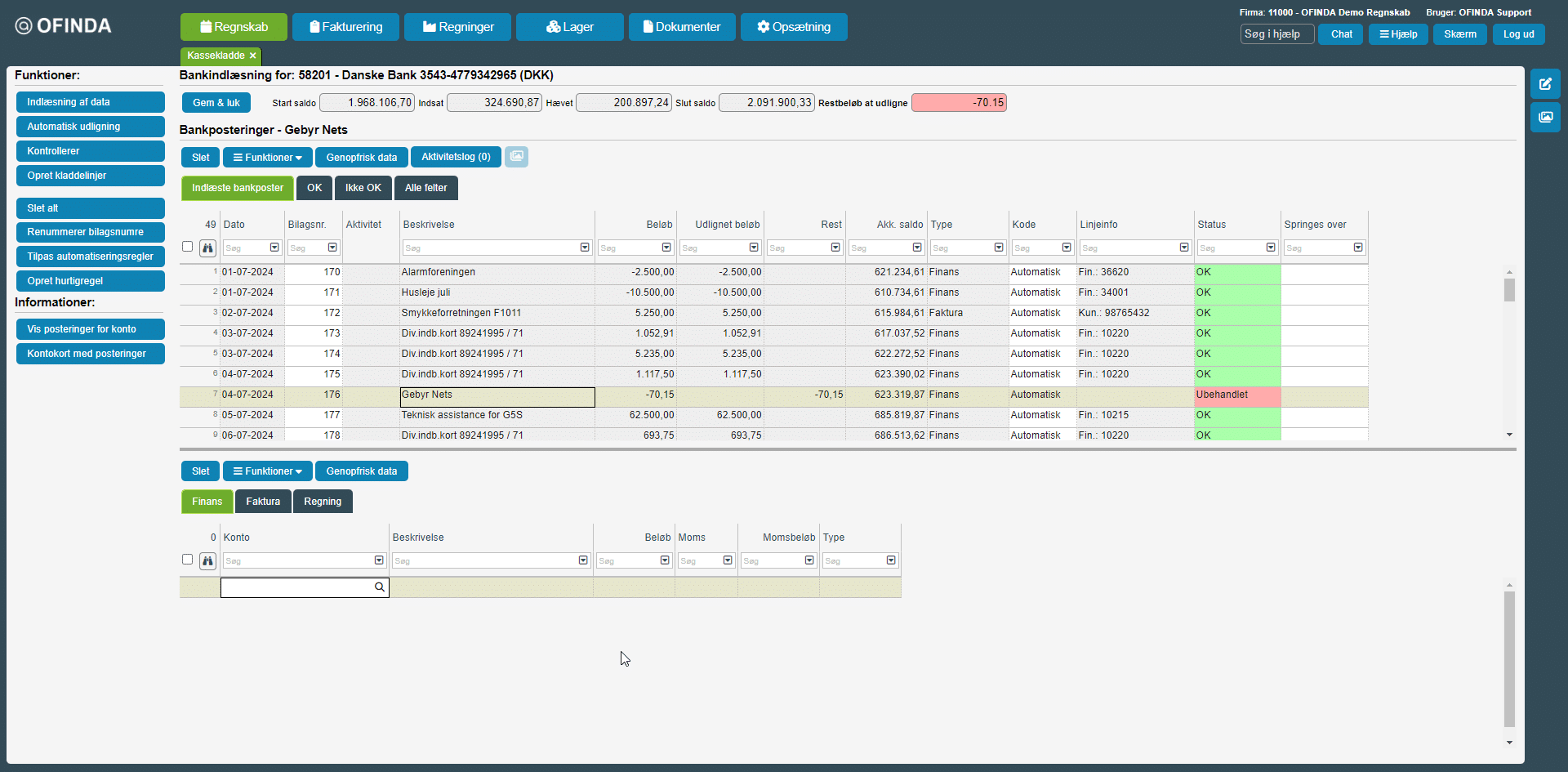Image resolution: width=1568 pixels, height=772 pixels.
Task: Open the Status column filter dropdown
Action: (1271, 248)
